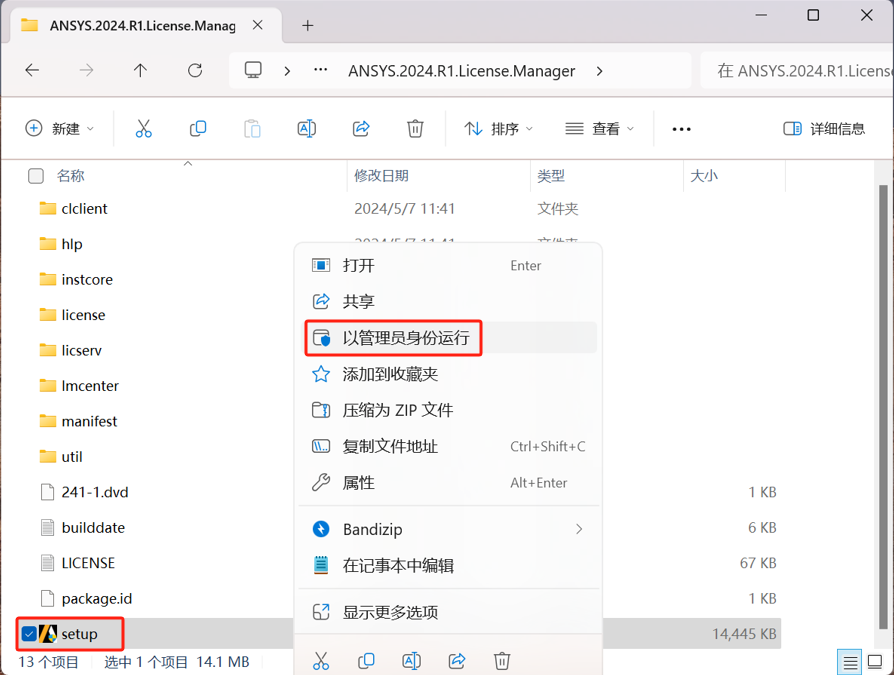Toggle the select-all checkbox in header
This screenshot has height=675, width=894.
(36, 176)
